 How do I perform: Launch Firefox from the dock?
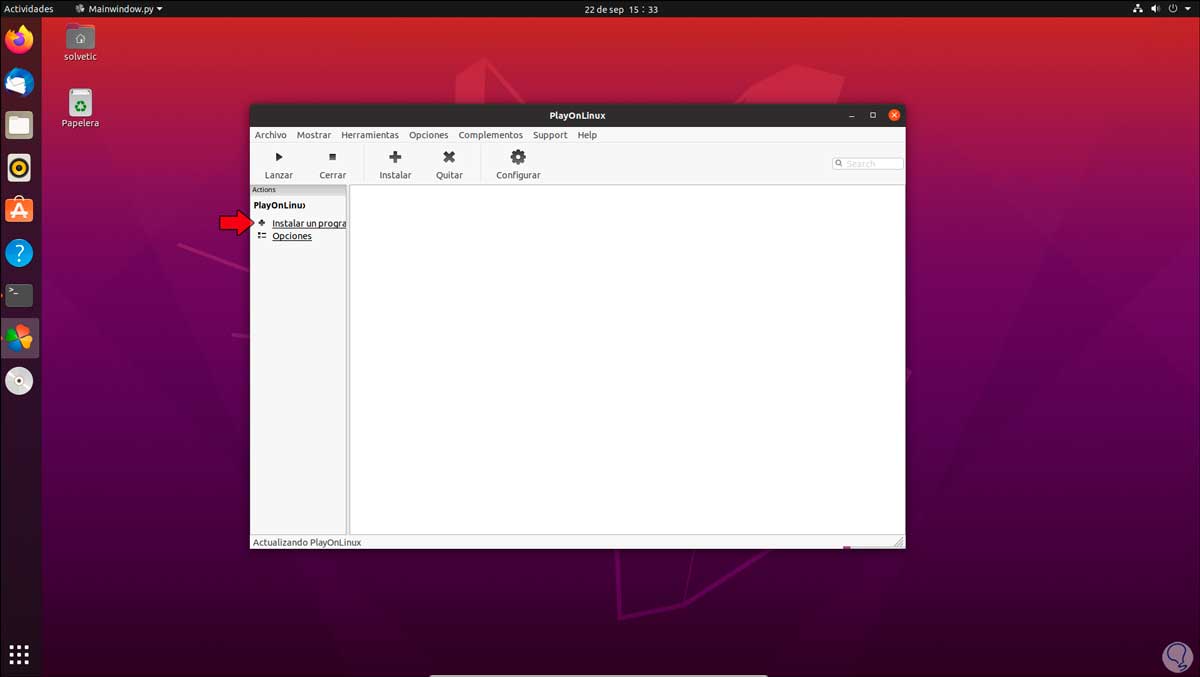19,40
